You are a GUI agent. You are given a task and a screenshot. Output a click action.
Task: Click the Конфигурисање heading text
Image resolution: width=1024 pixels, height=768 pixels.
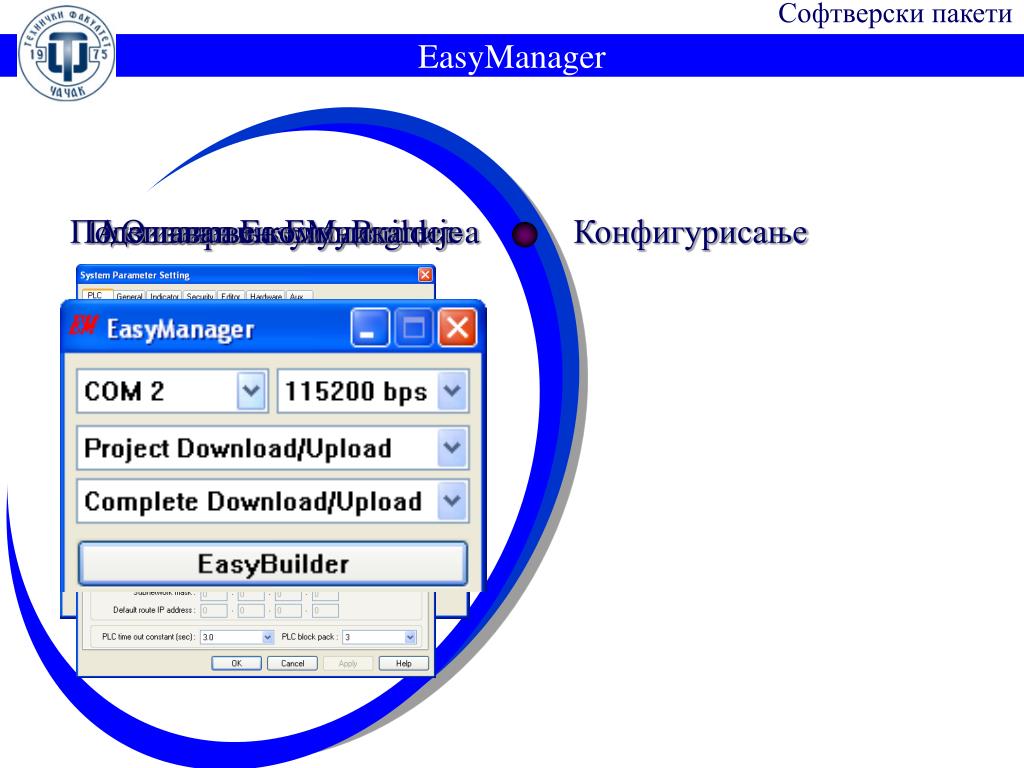(x=690, y=233)
